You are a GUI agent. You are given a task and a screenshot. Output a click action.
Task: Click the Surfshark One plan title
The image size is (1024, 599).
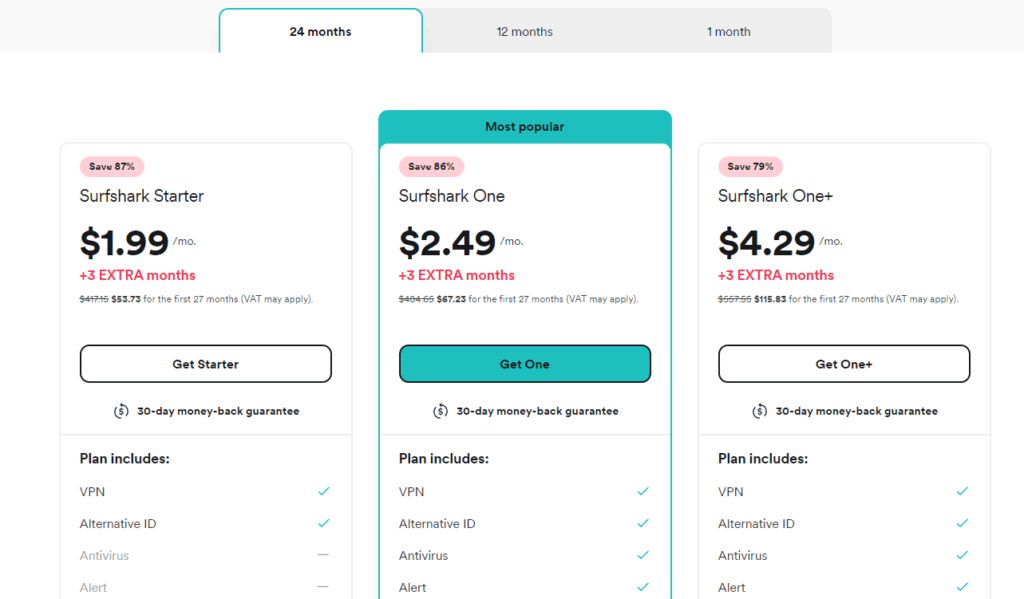coord(452,196)
